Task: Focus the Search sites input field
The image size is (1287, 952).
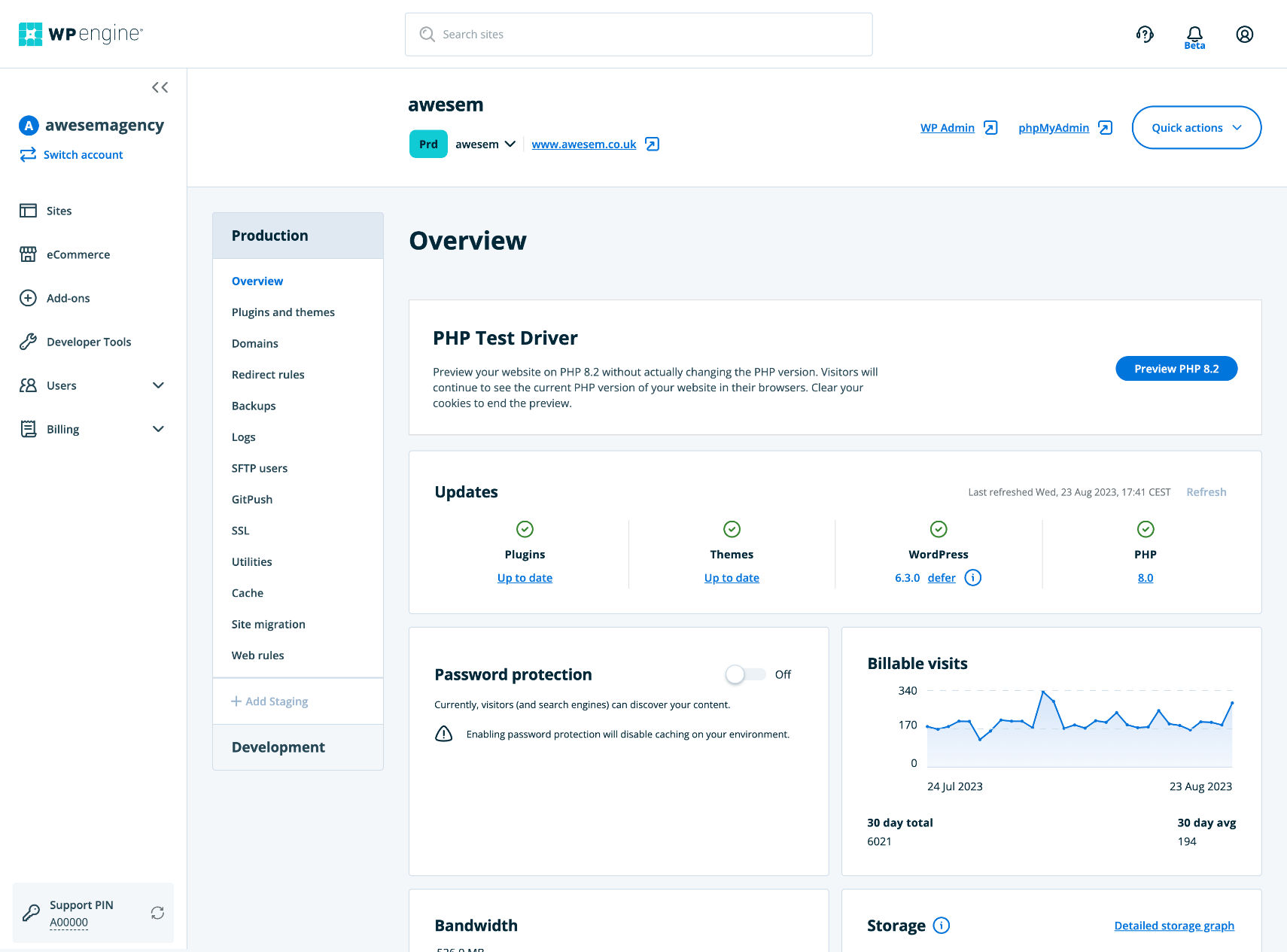Action: tap(639, 34)
